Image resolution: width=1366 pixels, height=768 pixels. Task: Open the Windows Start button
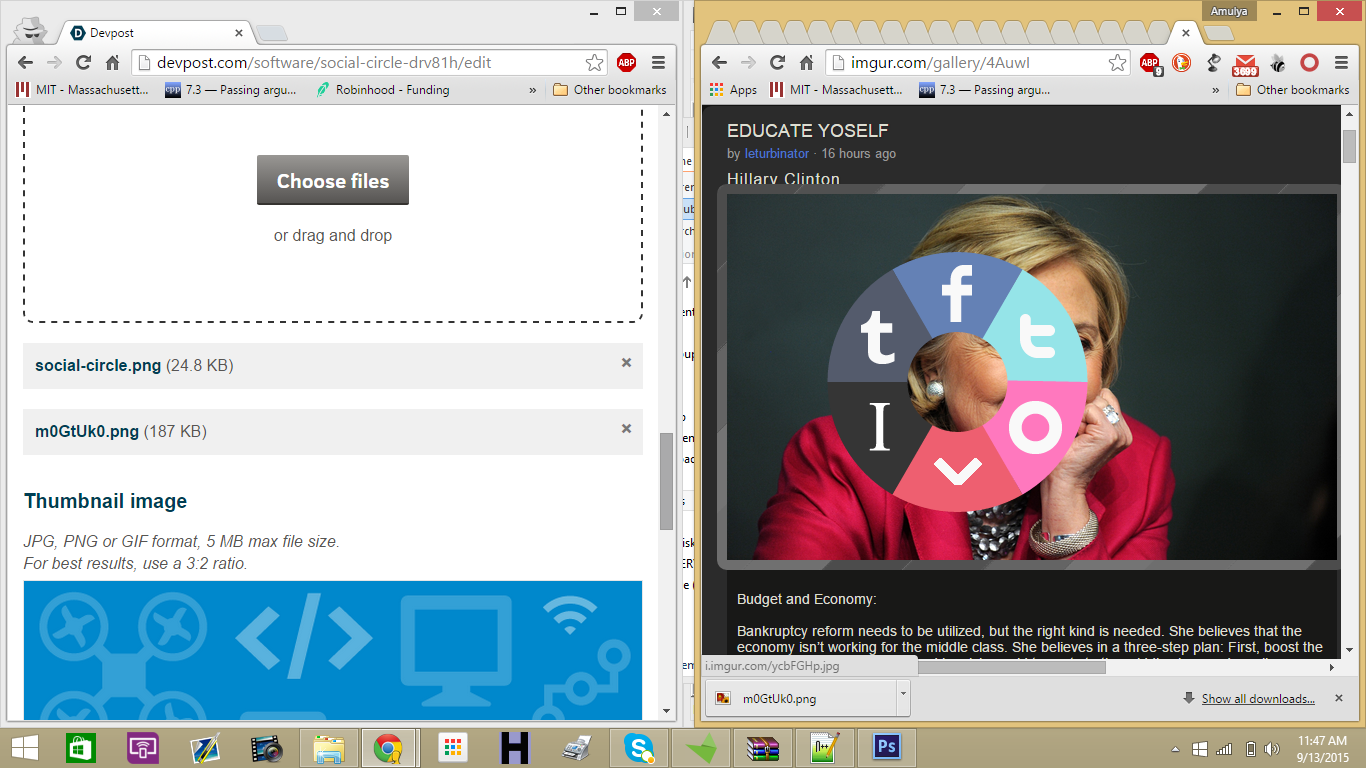25,748
